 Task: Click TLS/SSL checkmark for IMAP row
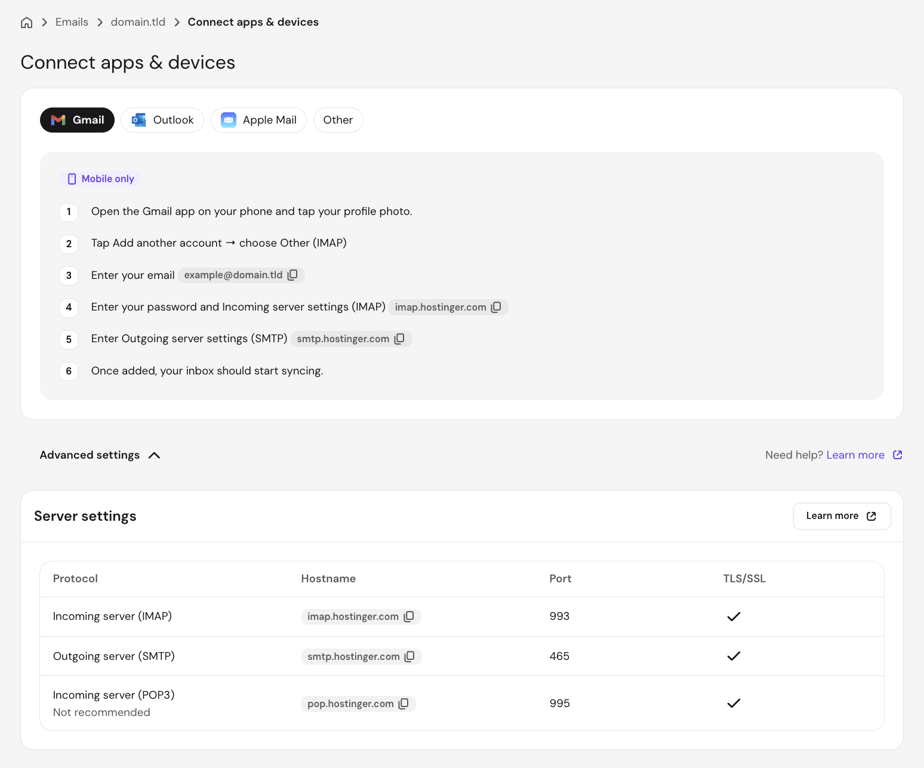point(733,617)
